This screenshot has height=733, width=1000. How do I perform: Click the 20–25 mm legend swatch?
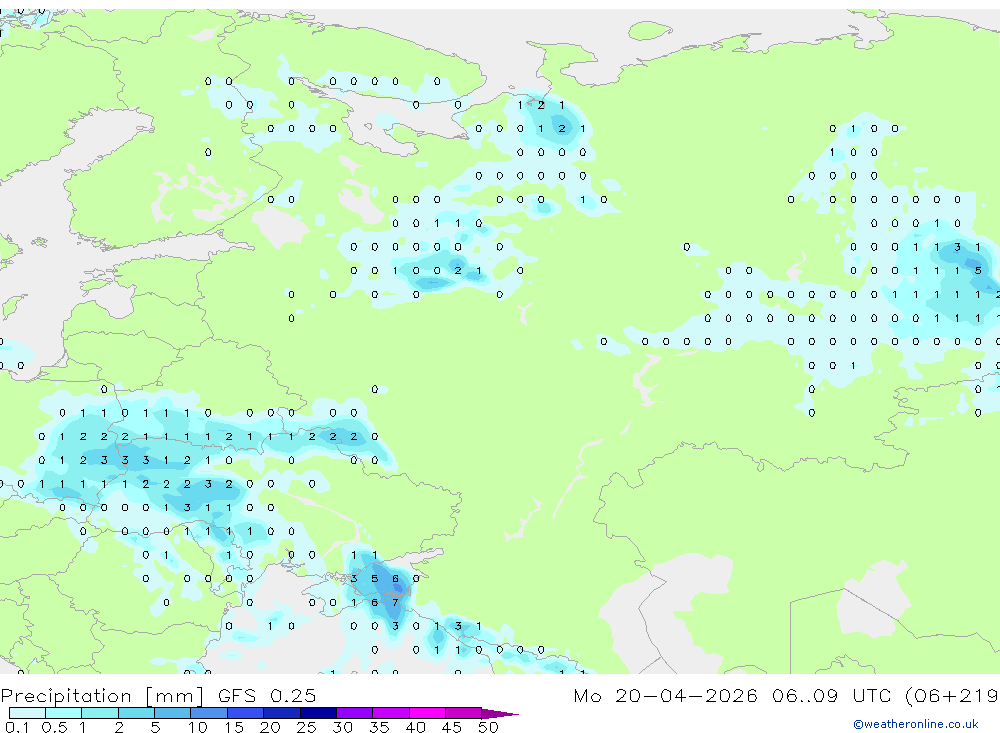[282, 713]
